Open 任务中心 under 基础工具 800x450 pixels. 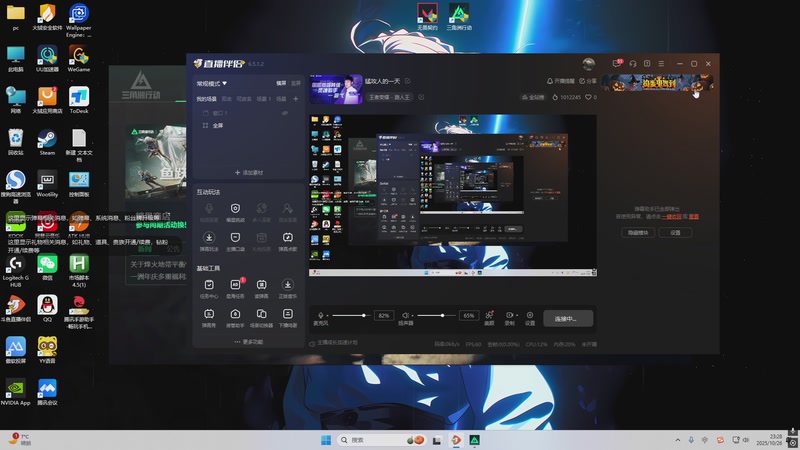pos(209,285)
